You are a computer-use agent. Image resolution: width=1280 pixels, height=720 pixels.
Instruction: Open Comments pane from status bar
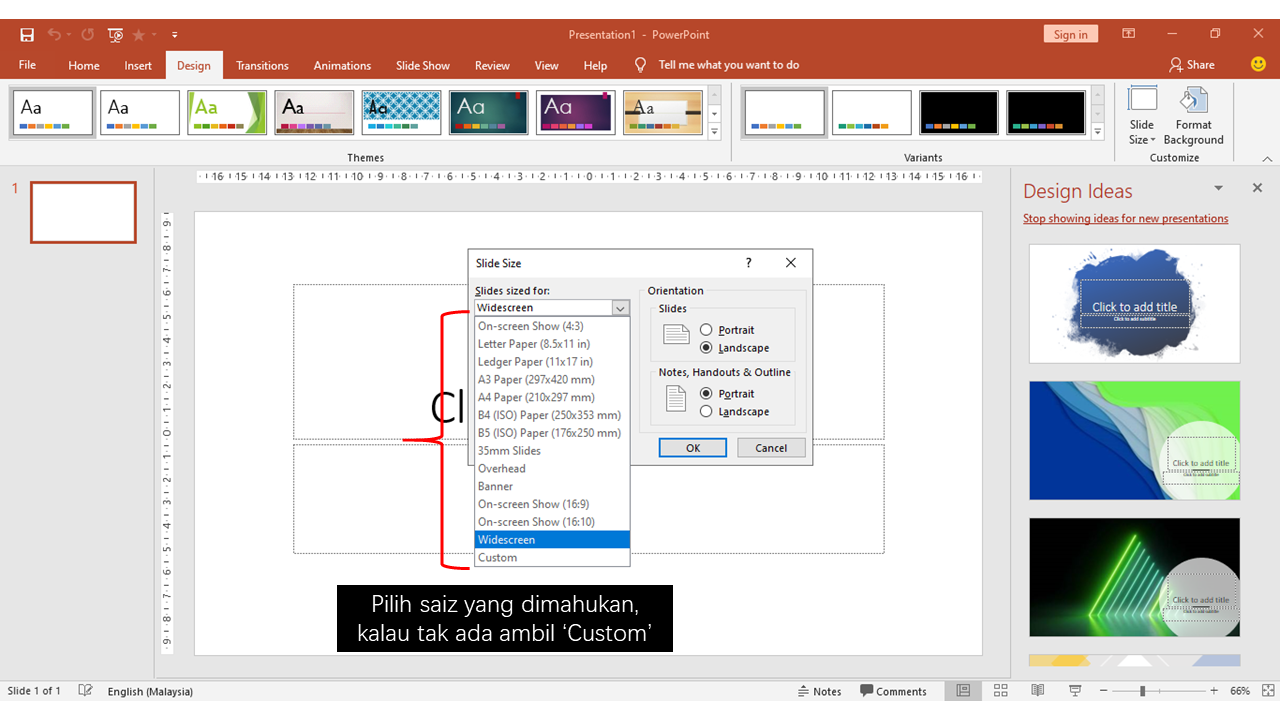pyautogui.click(x=894, y=691)
